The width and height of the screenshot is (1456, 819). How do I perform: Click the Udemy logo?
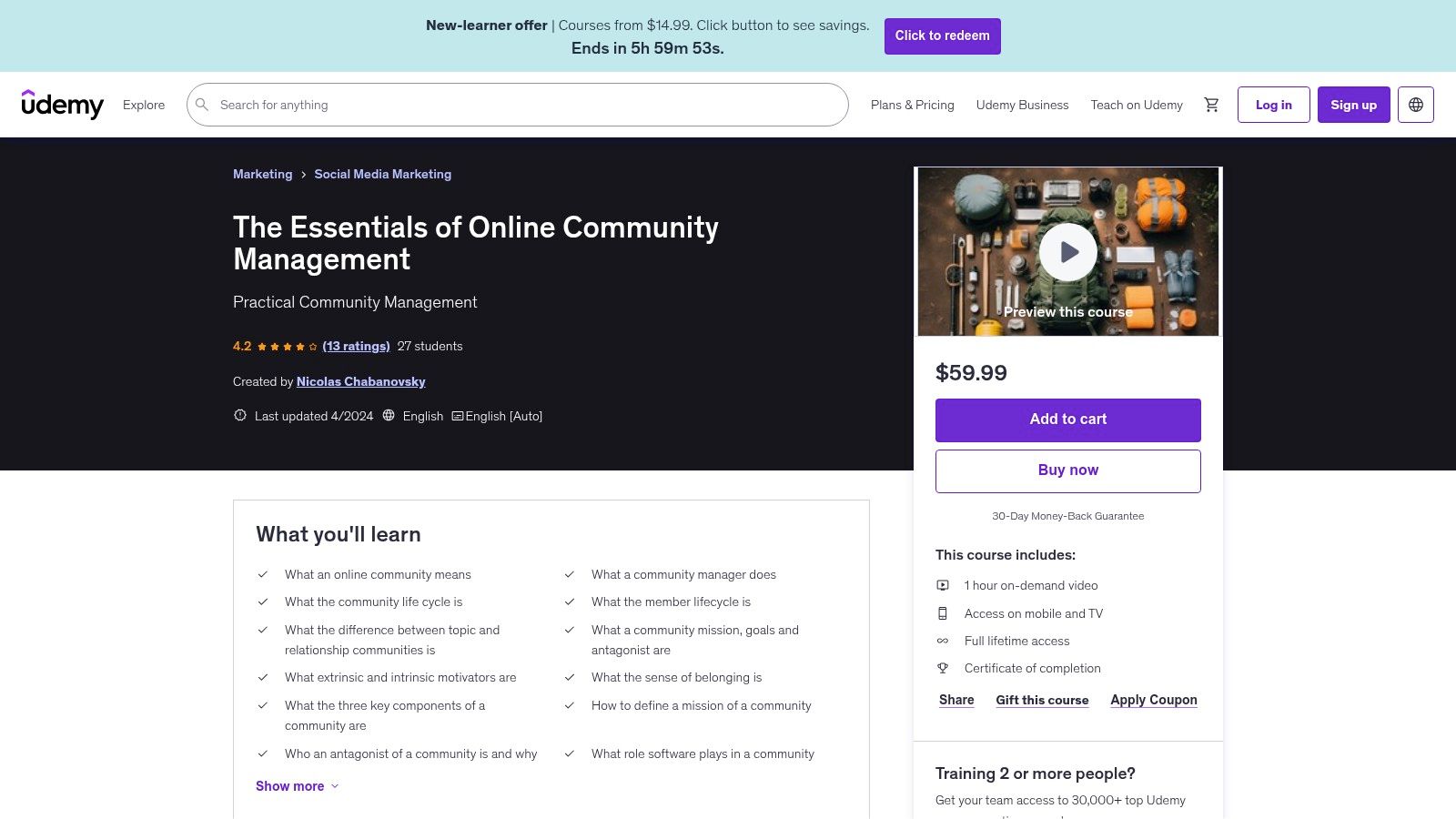pyautogui.click(x=62, y=105)
